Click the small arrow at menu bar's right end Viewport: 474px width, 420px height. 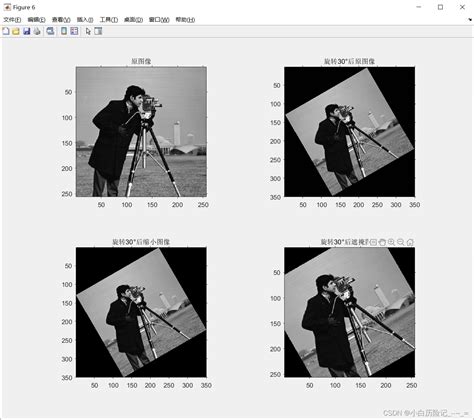(x=470, y=20)
